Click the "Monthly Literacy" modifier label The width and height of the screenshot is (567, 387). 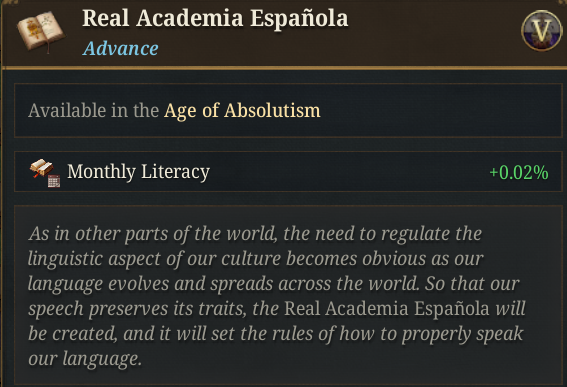pyautogui.click(x=138, y=172)
